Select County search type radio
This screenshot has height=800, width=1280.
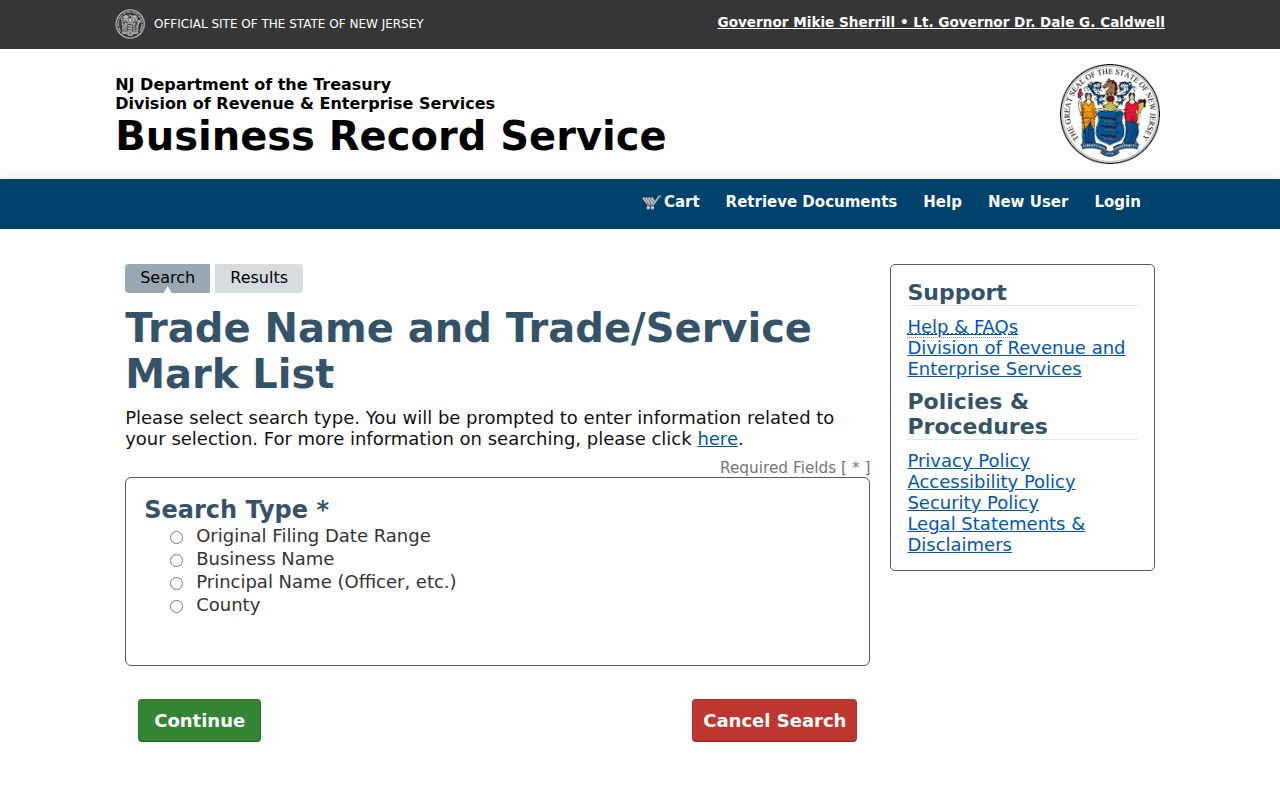[176, 606]
